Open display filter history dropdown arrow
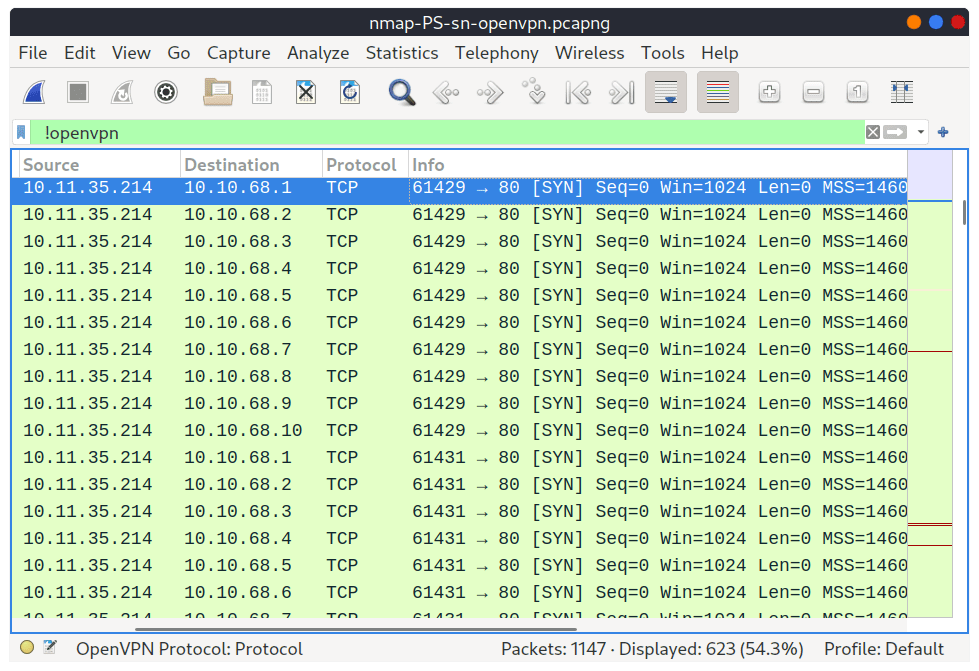 [920, 132]
